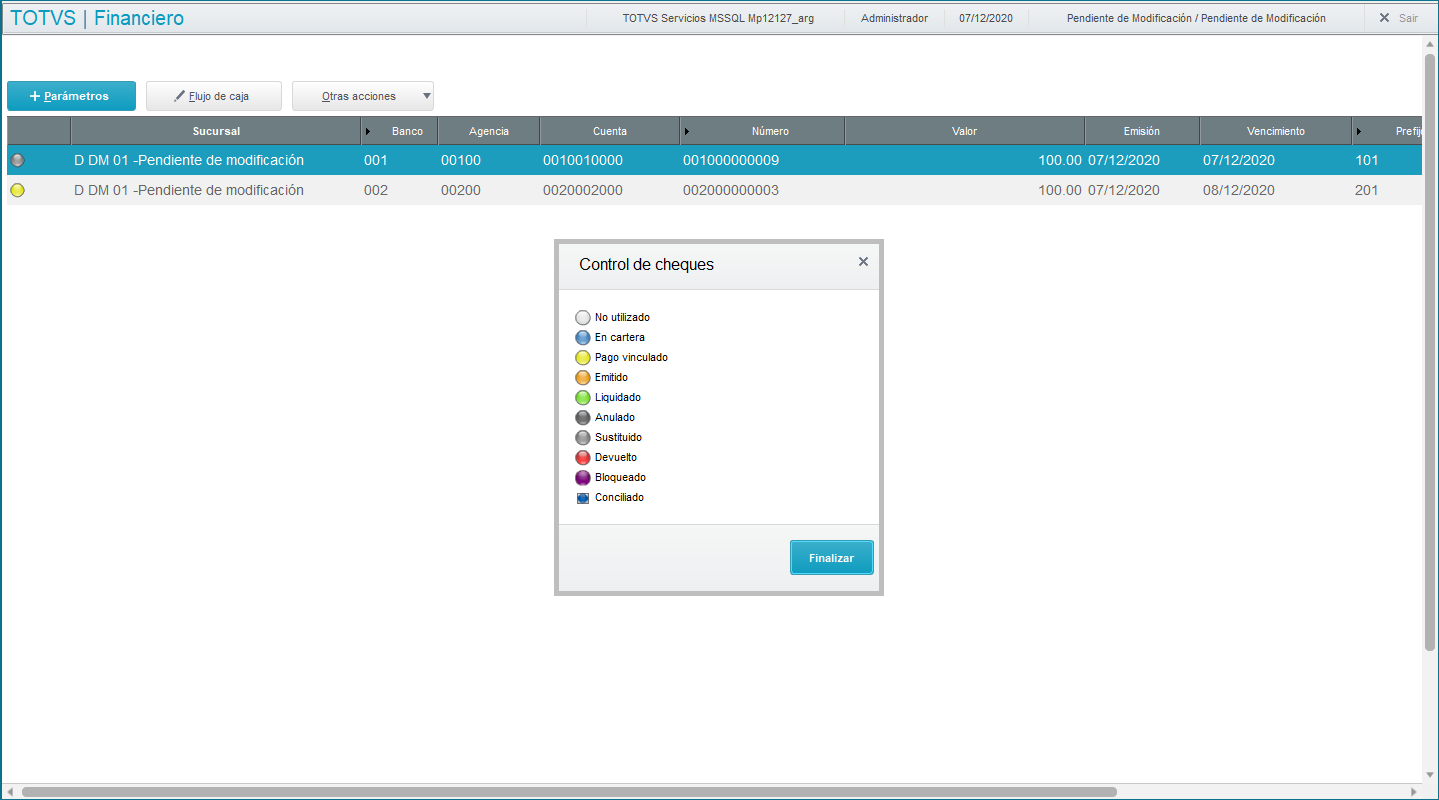Image resolution: width=1439 pixels, height=800 pixels.
Task: Close the Control de cheques dialog
Action: pyautogui.click(x=863, y=262)
